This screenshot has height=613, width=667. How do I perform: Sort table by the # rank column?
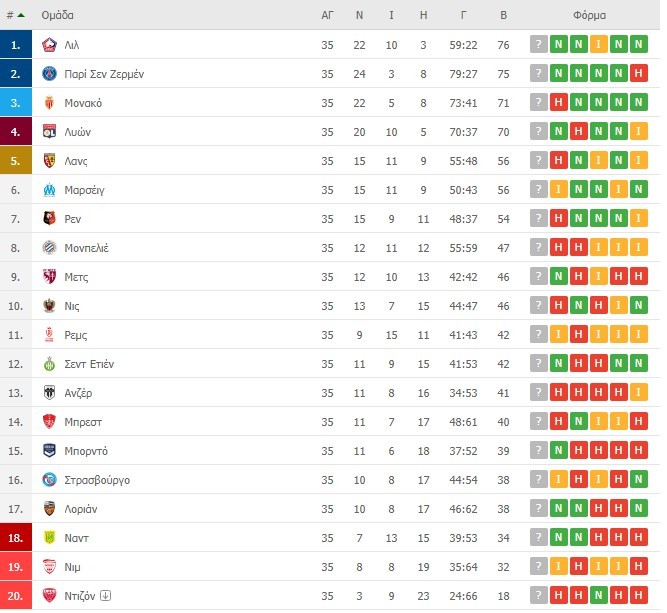tap(15, 16)
